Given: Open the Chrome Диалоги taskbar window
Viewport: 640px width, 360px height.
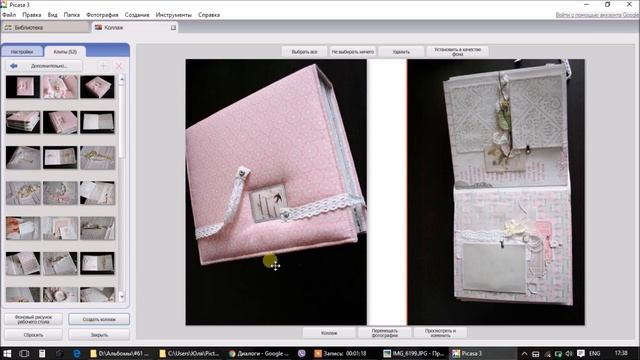Looking at the screenshot, I should coord(259,353).
